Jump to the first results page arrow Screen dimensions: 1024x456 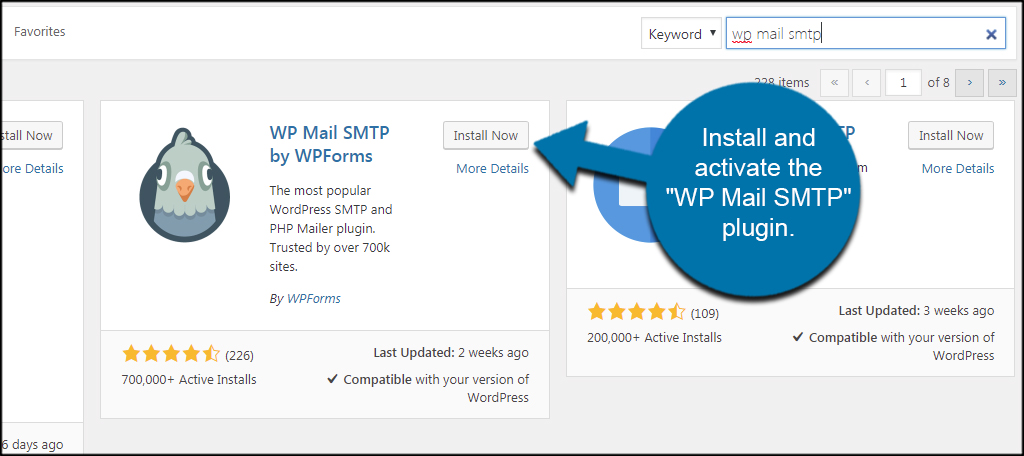coord(835,83)
